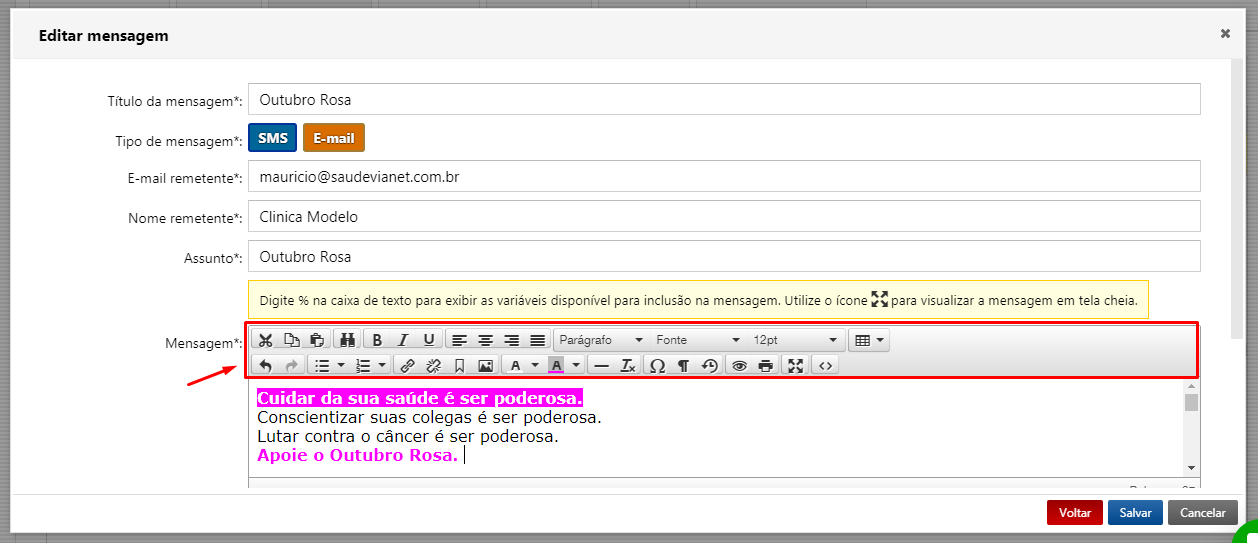1258x543 pixels.
Task: Click the Cut (scissors) icon
Action: pos(265,340)
